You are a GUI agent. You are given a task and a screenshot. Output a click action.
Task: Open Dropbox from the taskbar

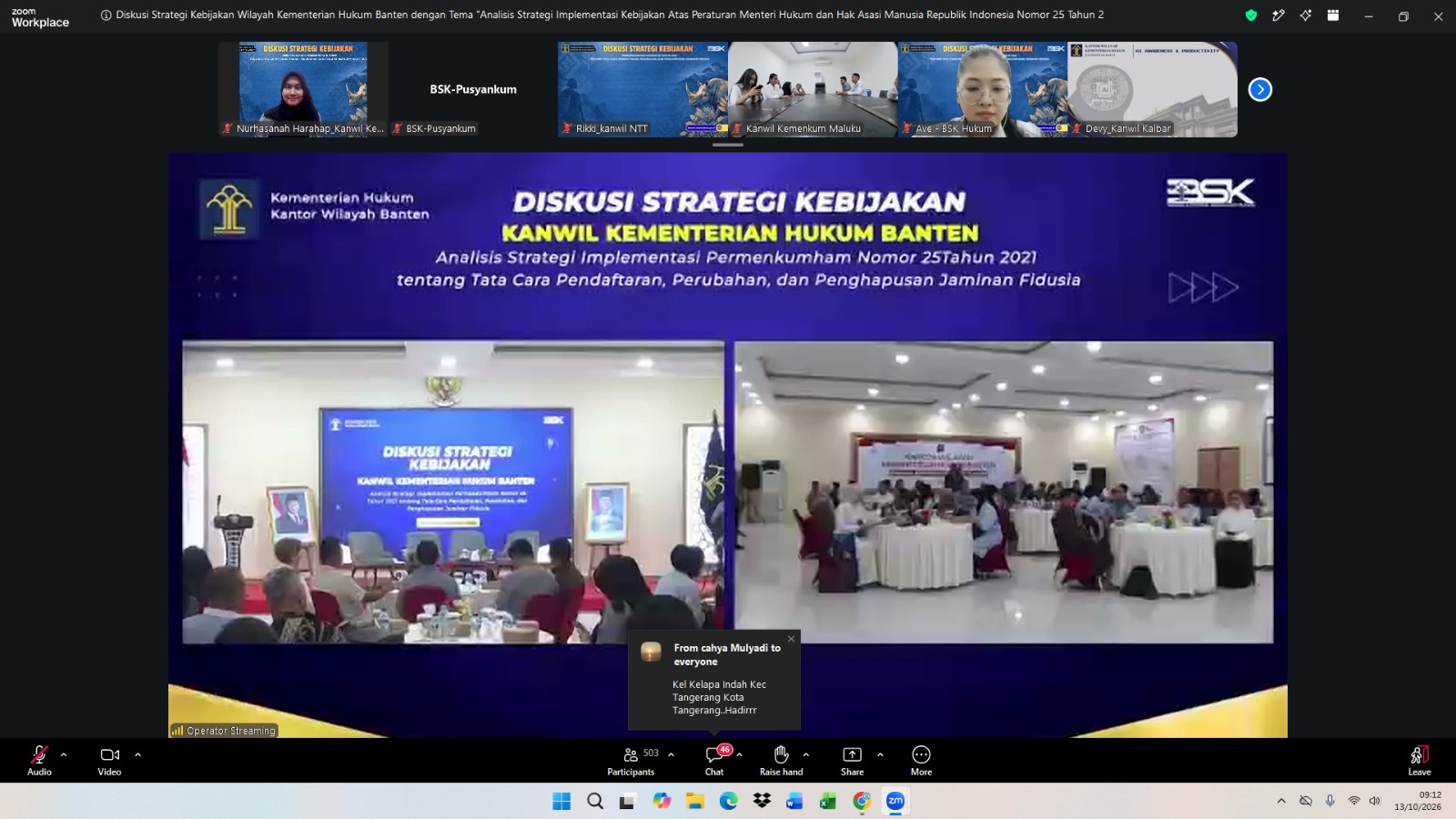tap(762, 801)
